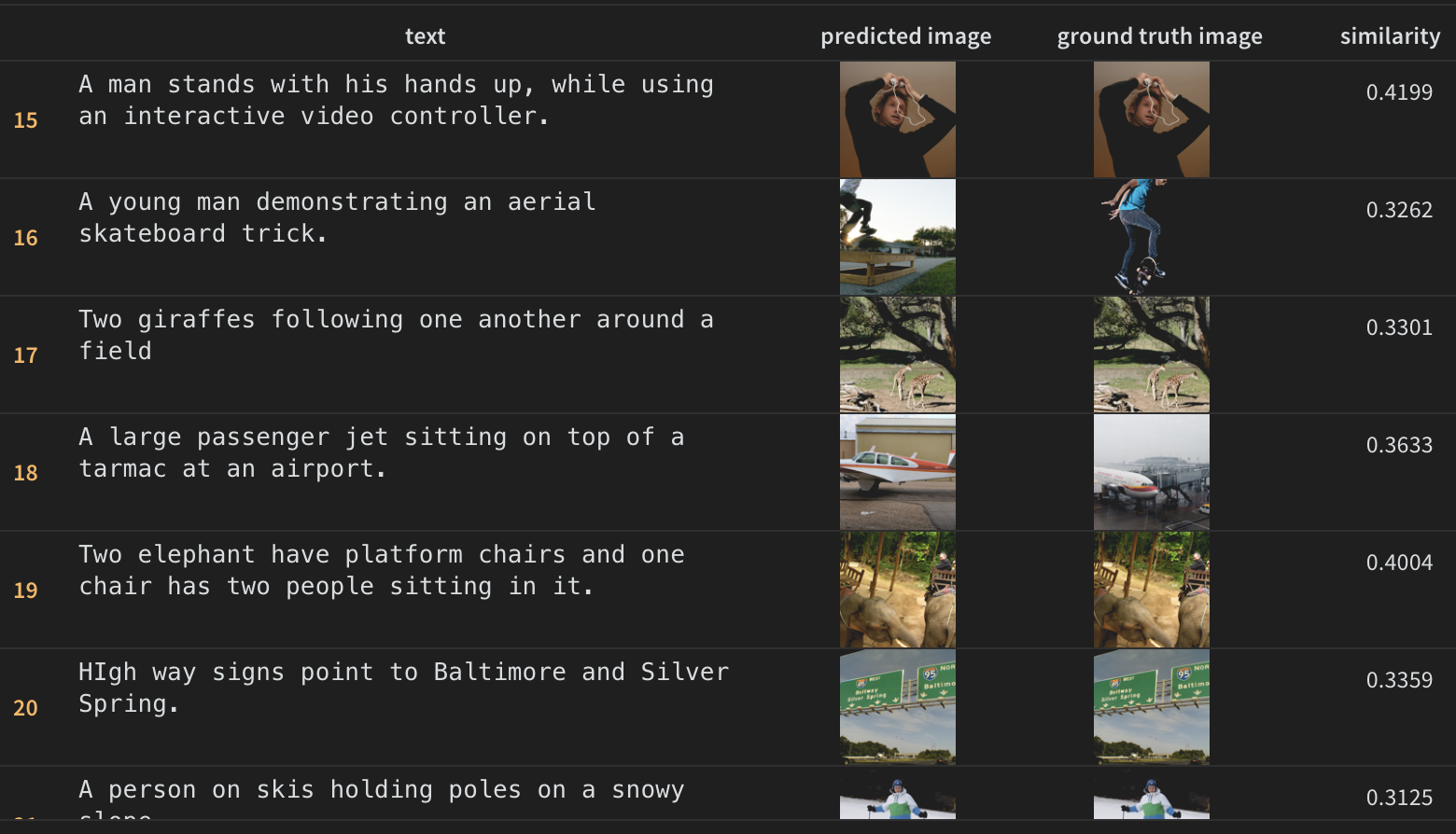The image size is (1456, 834).
Task: Click similarity value 0.4199
Action: coord(1398,92)
